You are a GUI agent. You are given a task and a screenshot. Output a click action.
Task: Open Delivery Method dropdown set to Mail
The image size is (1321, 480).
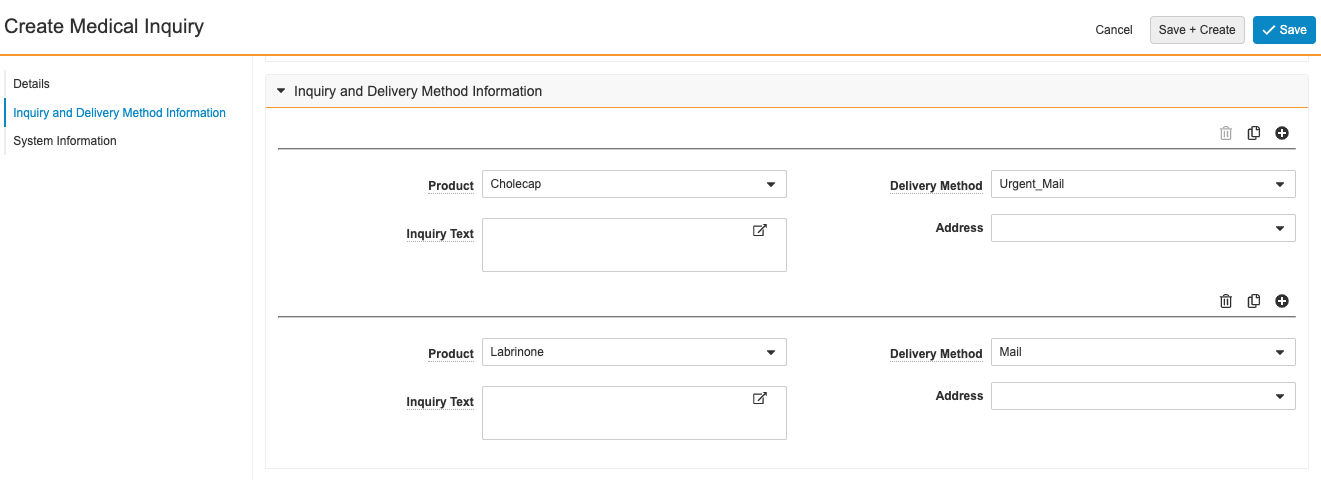click(x=1142, y=352)
